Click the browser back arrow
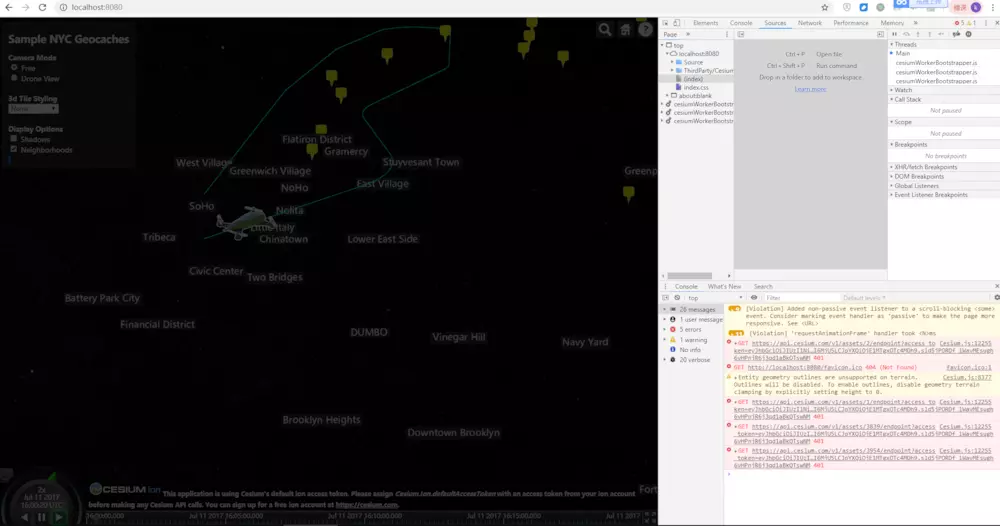Screen dimensions: 1000x526 pos(9,7)
